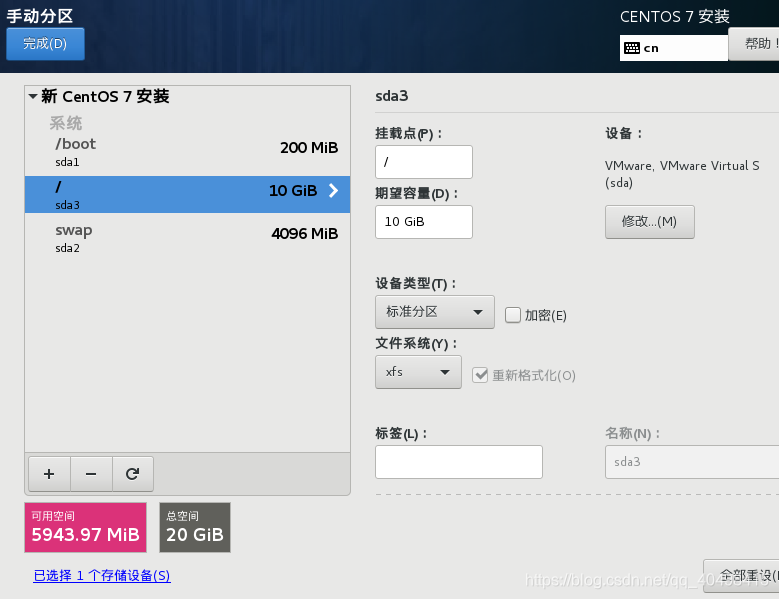The height and width of the screenshot is (599, 779).
Task: Open the 设备类型 dropdown showing 标准分区
Action: 435,312
